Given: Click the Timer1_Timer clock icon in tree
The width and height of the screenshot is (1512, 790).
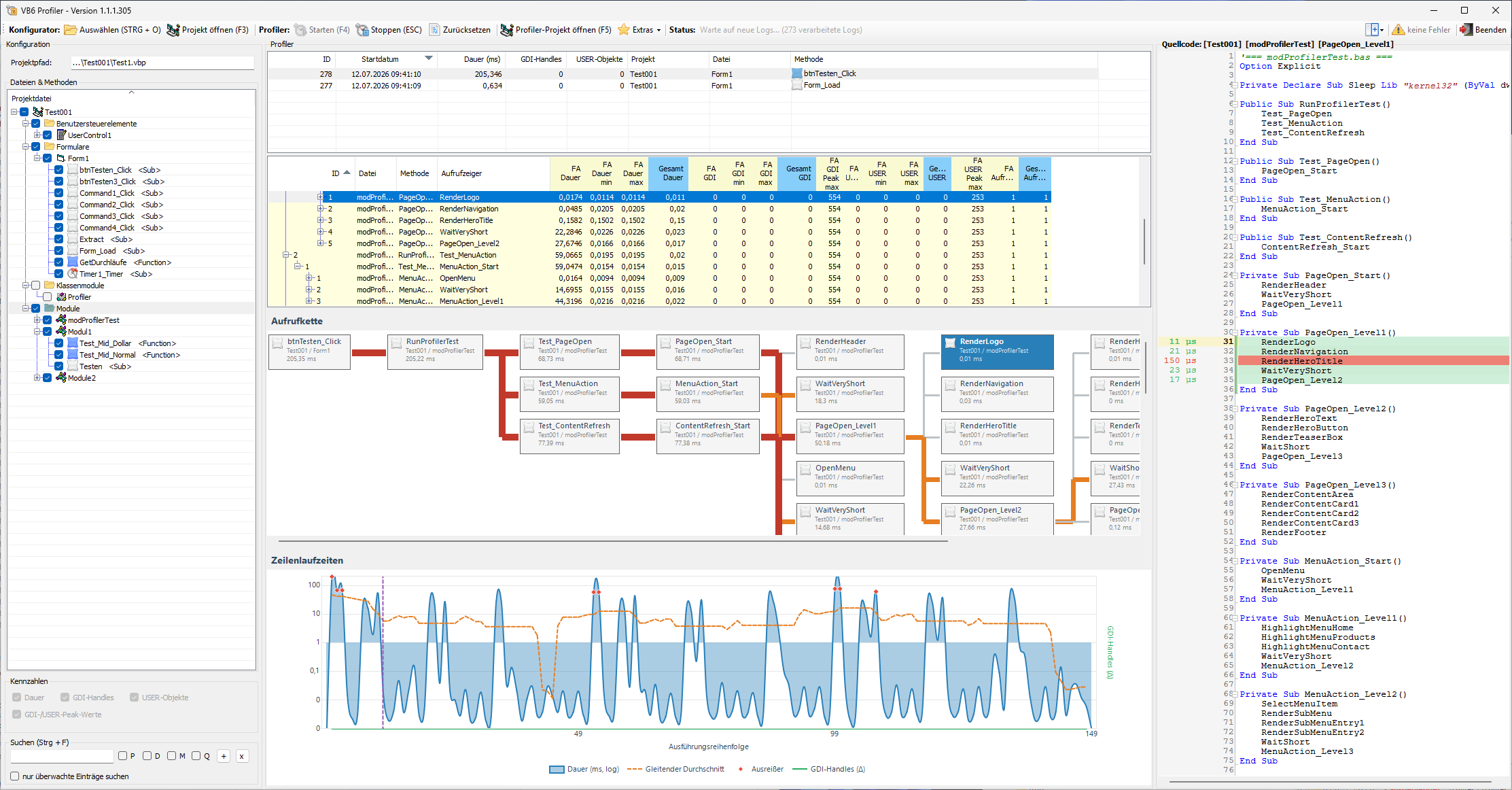Looking at the screenshot, I should (x=73, y=274).
